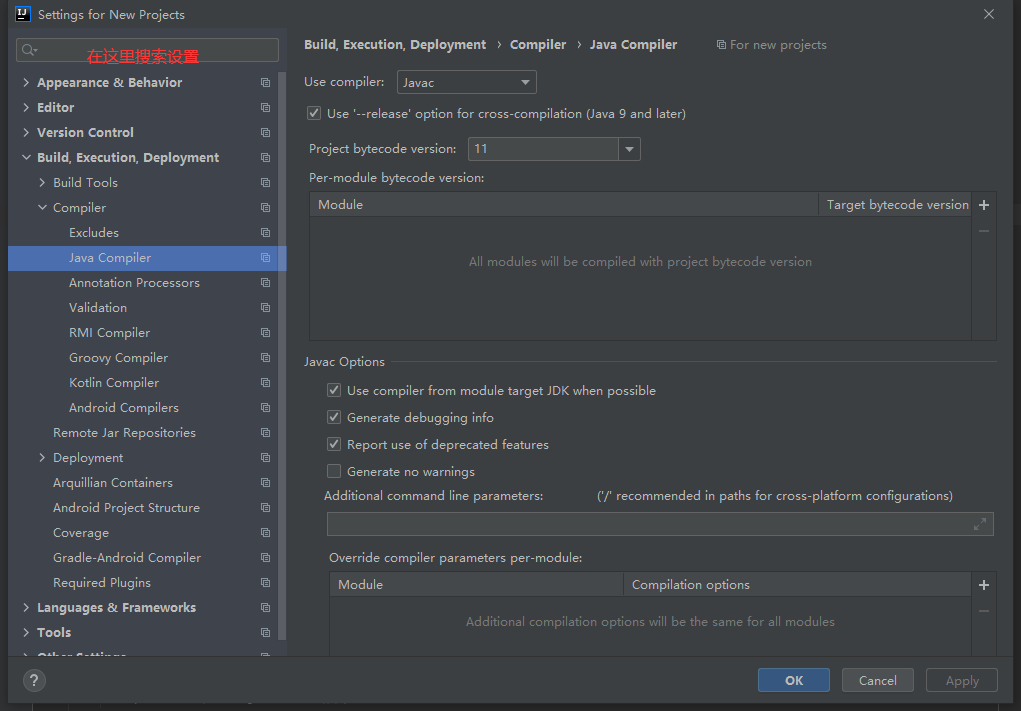The height and width of the screenshot is (711, 1021).
Task: Collapse the Compiler tree node
Action: (42, 208)
